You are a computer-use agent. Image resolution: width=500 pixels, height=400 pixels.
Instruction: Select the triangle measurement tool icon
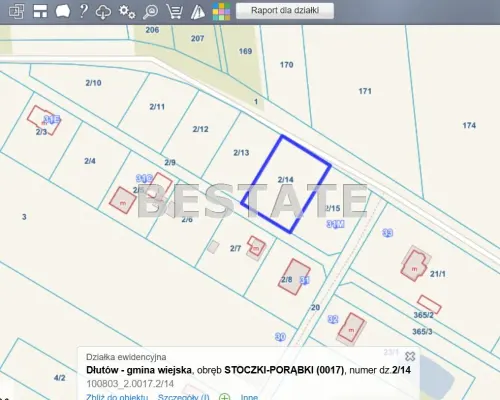(x=198, y=12)
